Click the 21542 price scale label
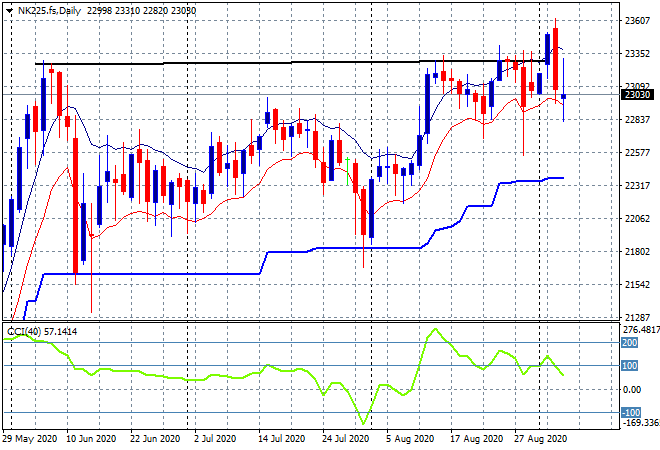 click(637, 285)
